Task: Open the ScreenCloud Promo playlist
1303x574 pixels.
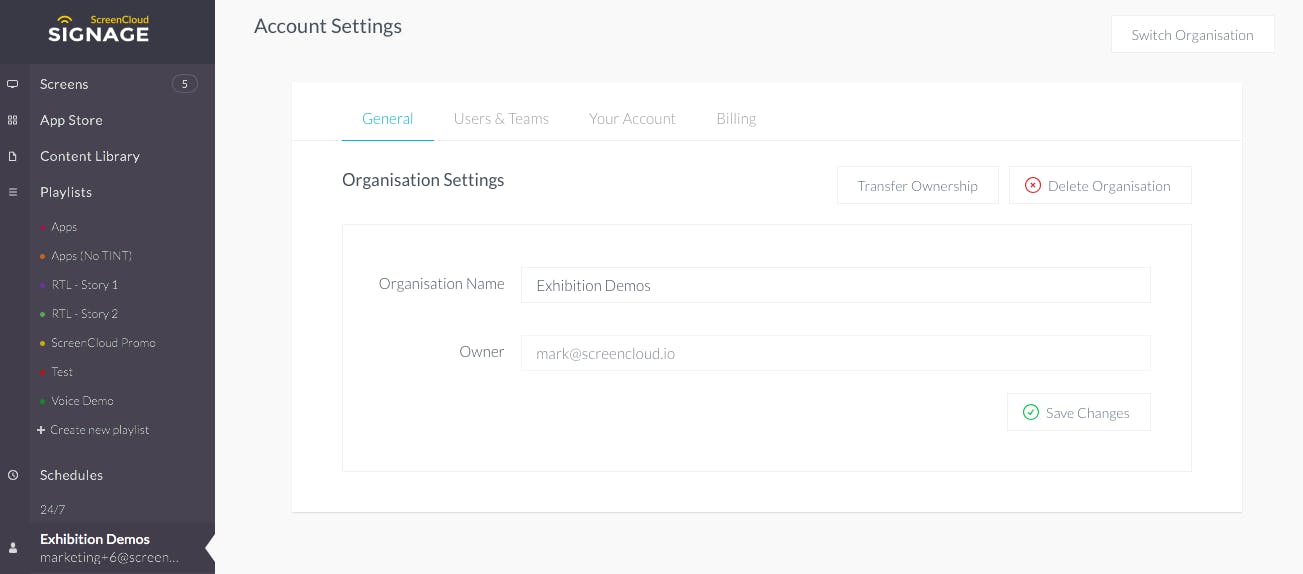Action: (103, 342)
